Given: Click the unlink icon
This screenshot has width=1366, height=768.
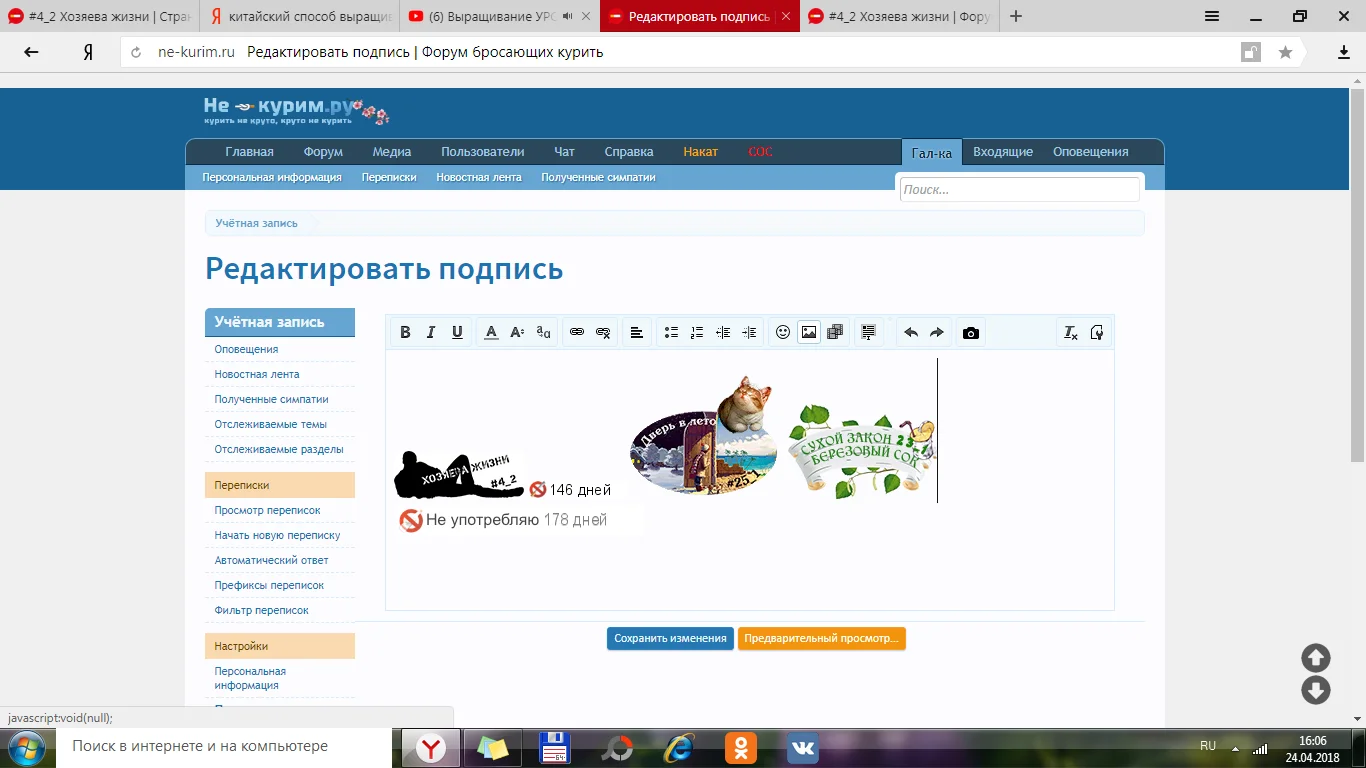Looking at the screenshot, I should tap(603, 333).
